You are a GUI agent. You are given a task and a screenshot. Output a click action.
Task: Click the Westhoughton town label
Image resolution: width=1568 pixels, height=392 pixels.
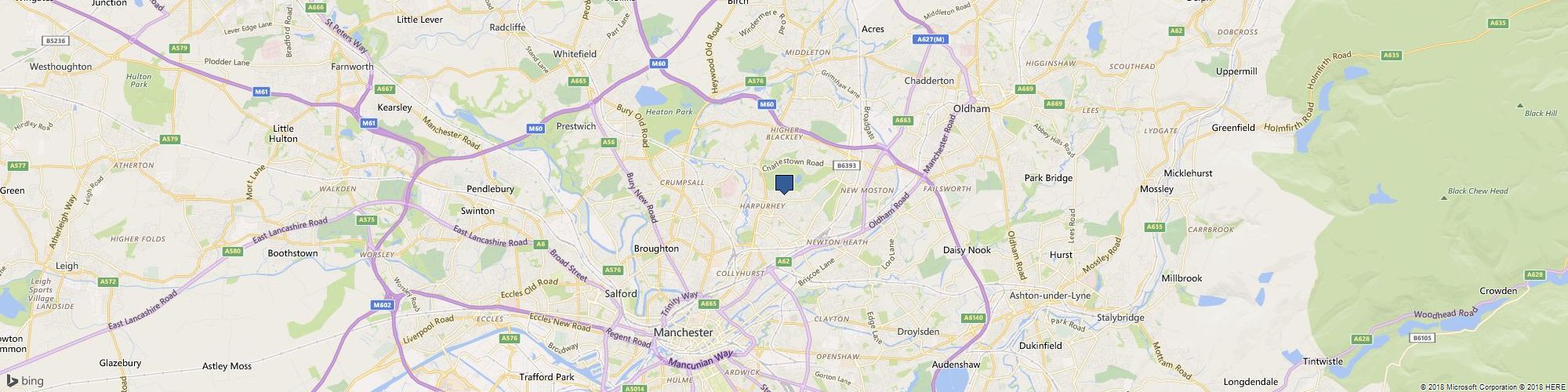coord(60,67)
